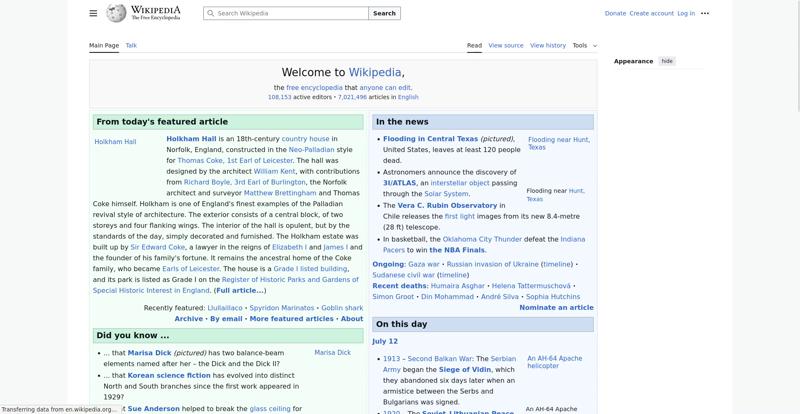Open the View history tab
Image resolution: width=800 pixels, height=414 pixels.
(x=548, y=45)
